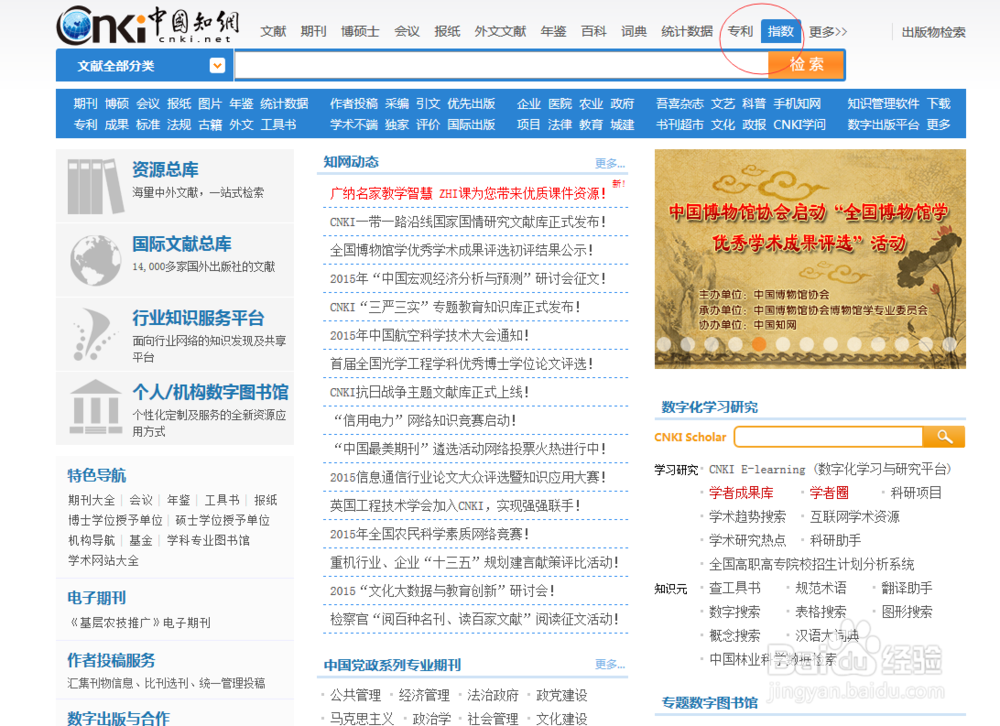Click red 学者圈 link
This screenshot has width=1000, height=726.
(x=829, y=493)
